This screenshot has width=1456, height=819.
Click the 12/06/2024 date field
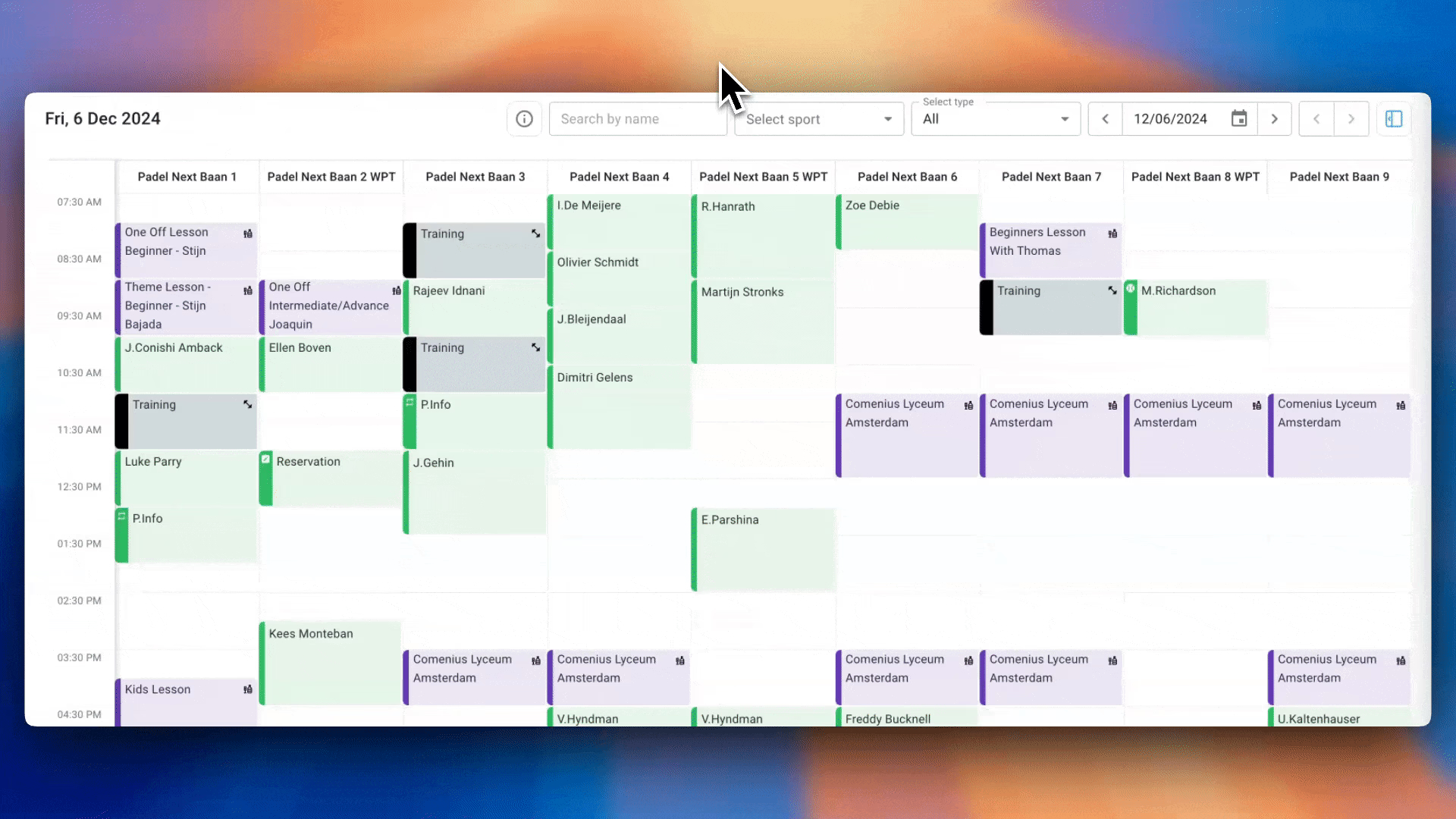(1170, 119)
